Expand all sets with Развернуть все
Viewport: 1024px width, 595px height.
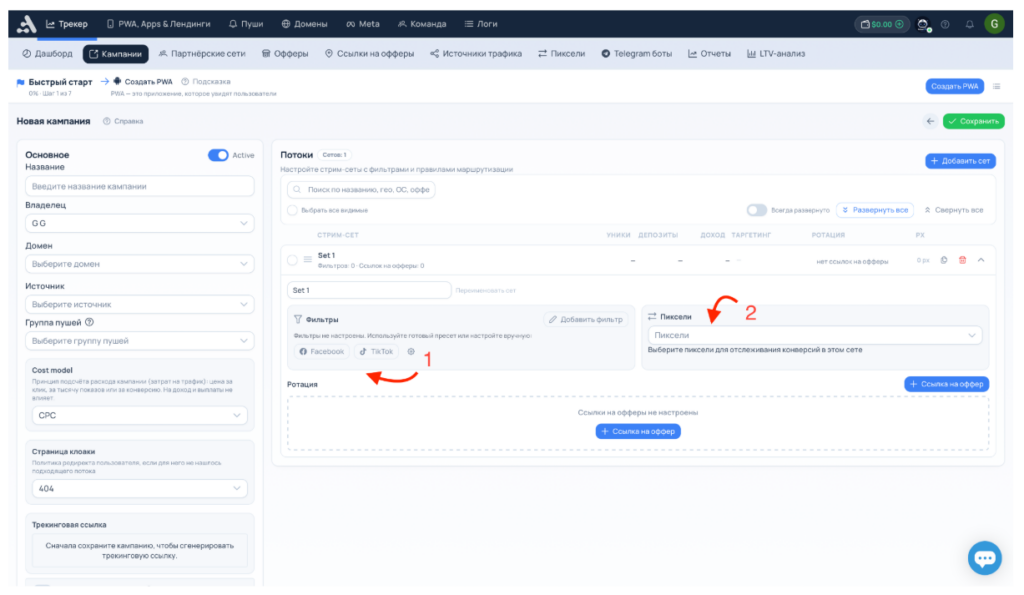point(874,210)
